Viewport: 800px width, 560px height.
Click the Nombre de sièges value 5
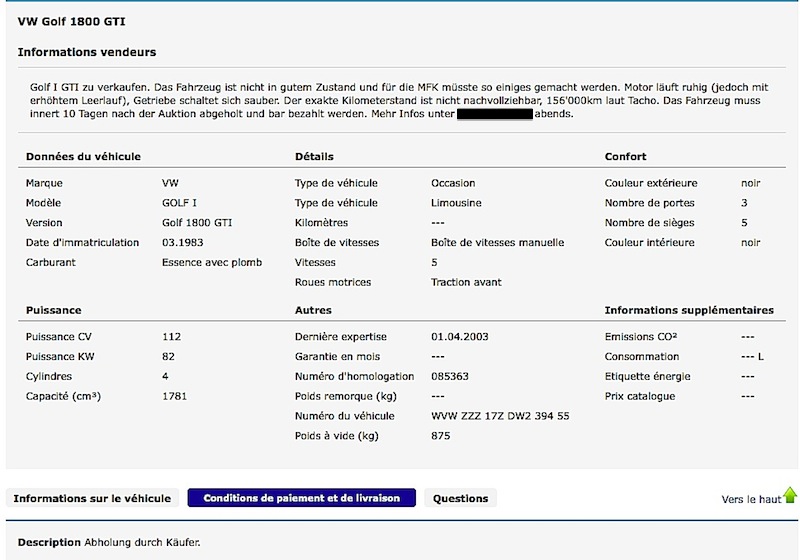744,223
